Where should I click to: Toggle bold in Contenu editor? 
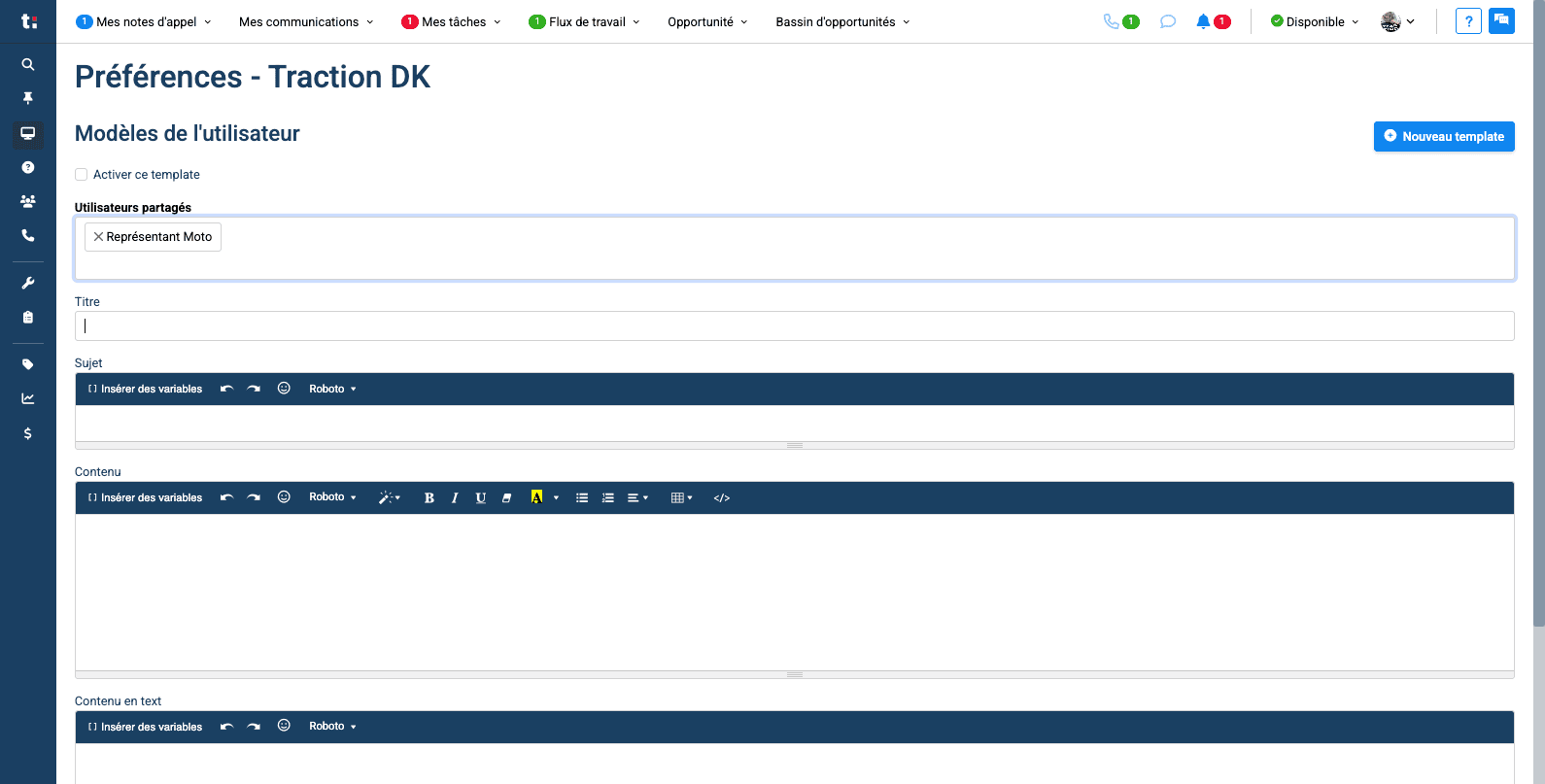429,497
